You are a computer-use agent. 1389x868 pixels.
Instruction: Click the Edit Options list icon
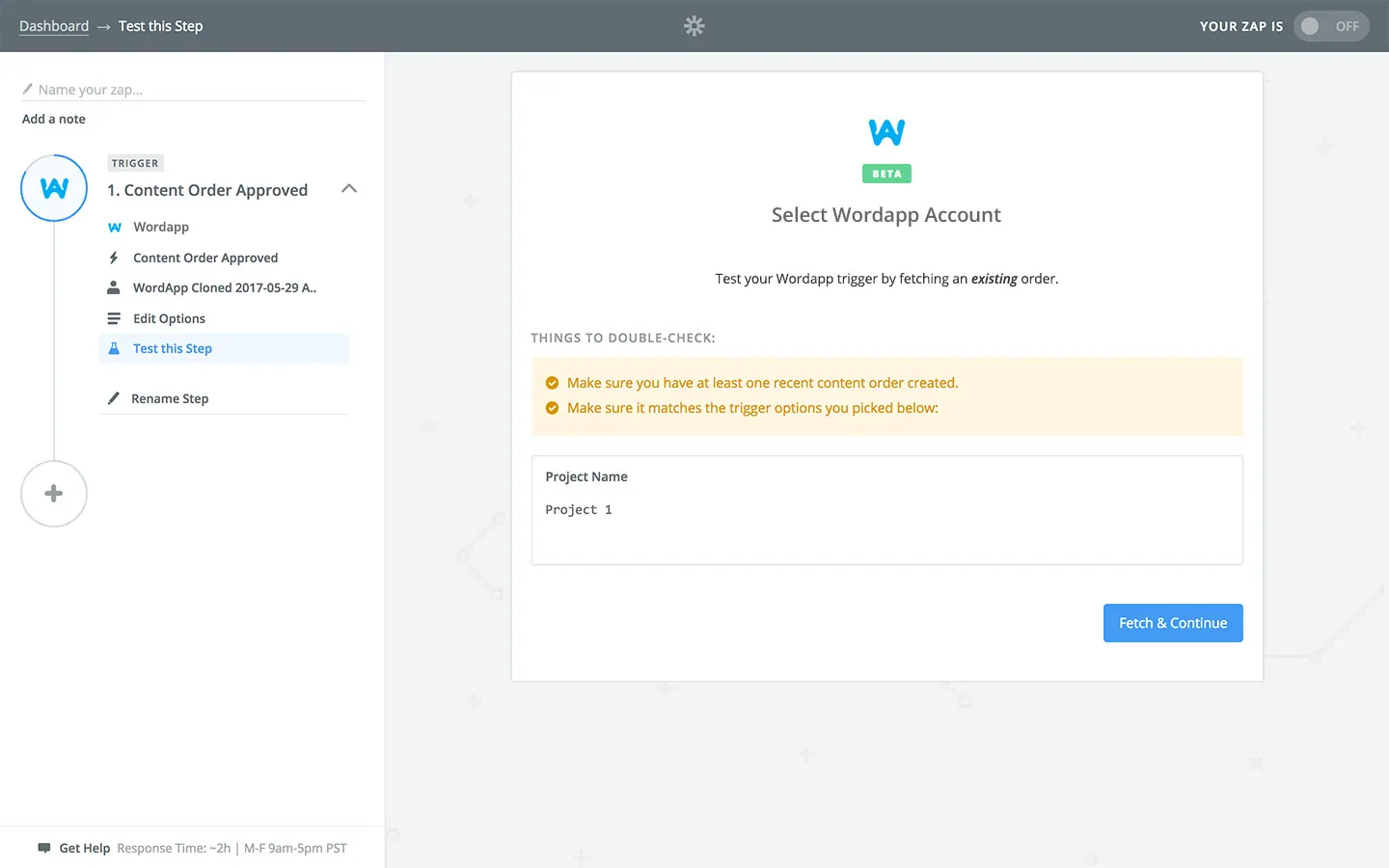[114, 318]
